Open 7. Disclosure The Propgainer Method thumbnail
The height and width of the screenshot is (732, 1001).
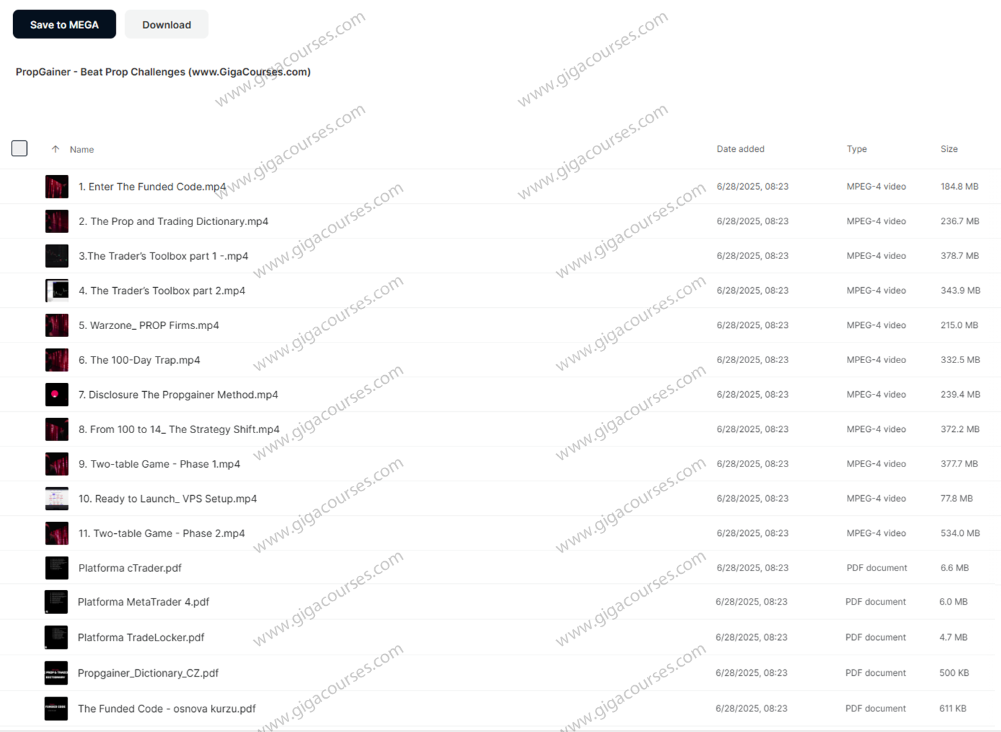(x=57, y=394)
